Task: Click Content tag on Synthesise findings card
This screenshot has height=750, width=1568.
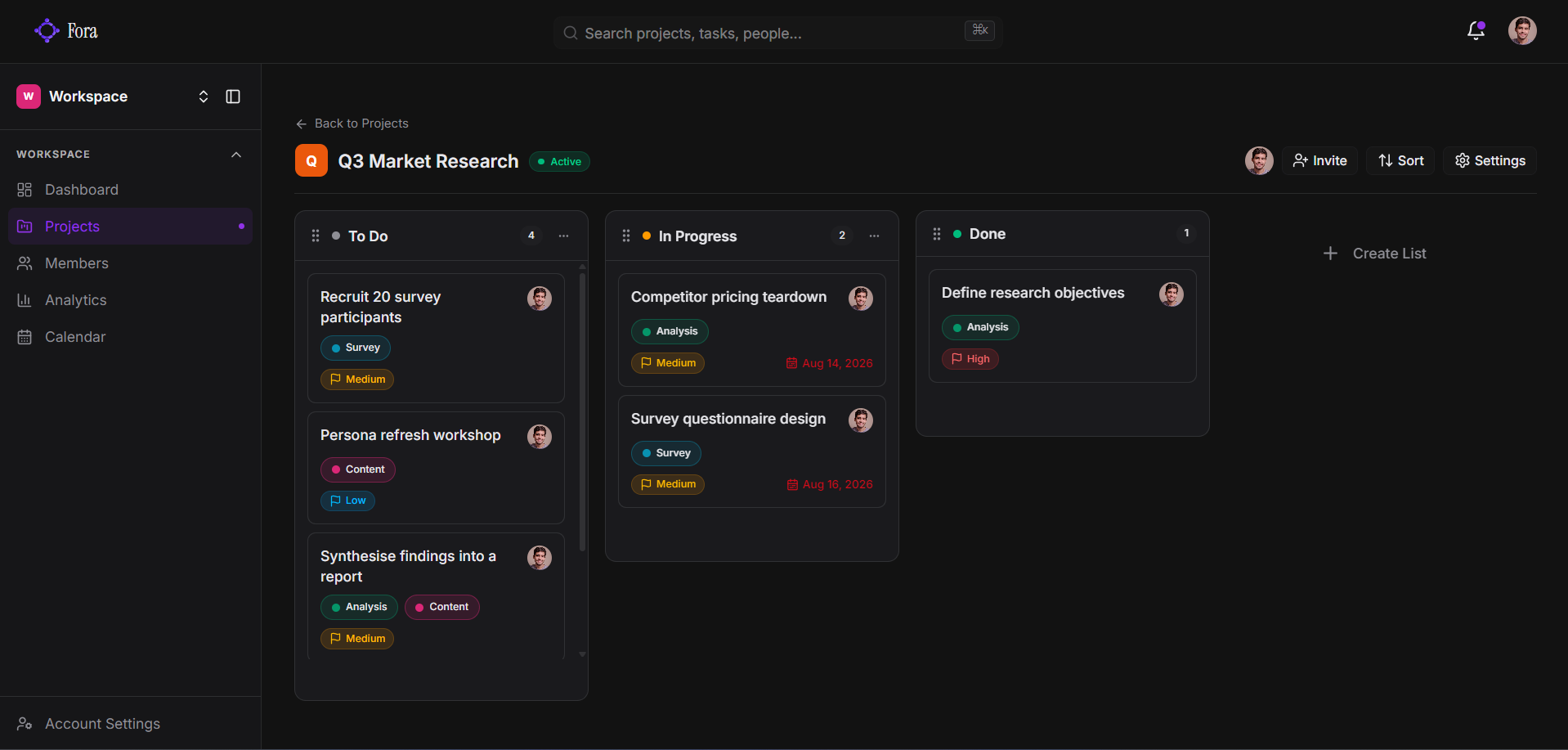Action: 442,607
